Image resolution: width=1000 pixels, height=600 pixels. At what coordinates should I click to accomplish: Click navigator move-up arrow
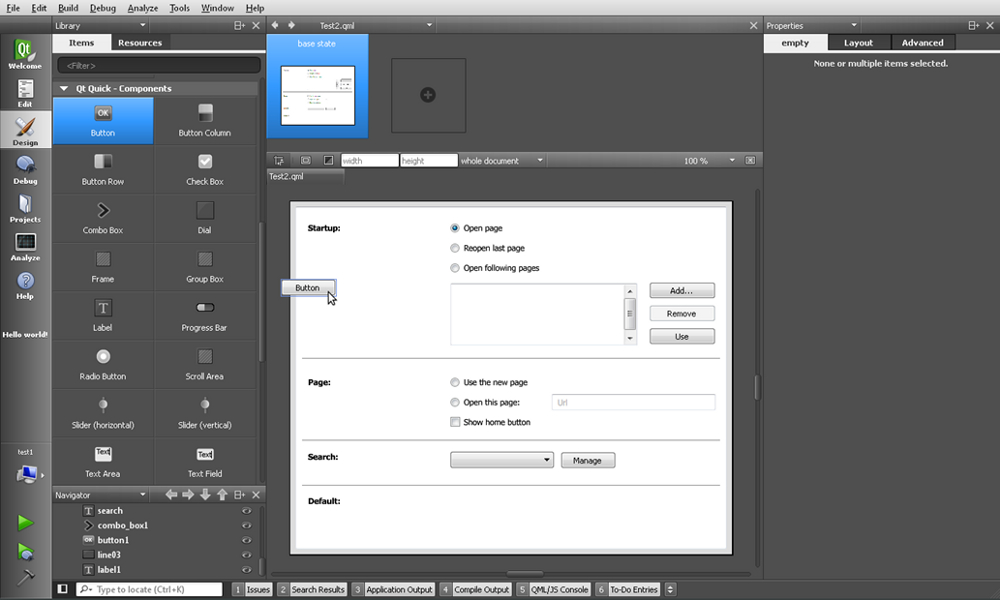[222, 495]
